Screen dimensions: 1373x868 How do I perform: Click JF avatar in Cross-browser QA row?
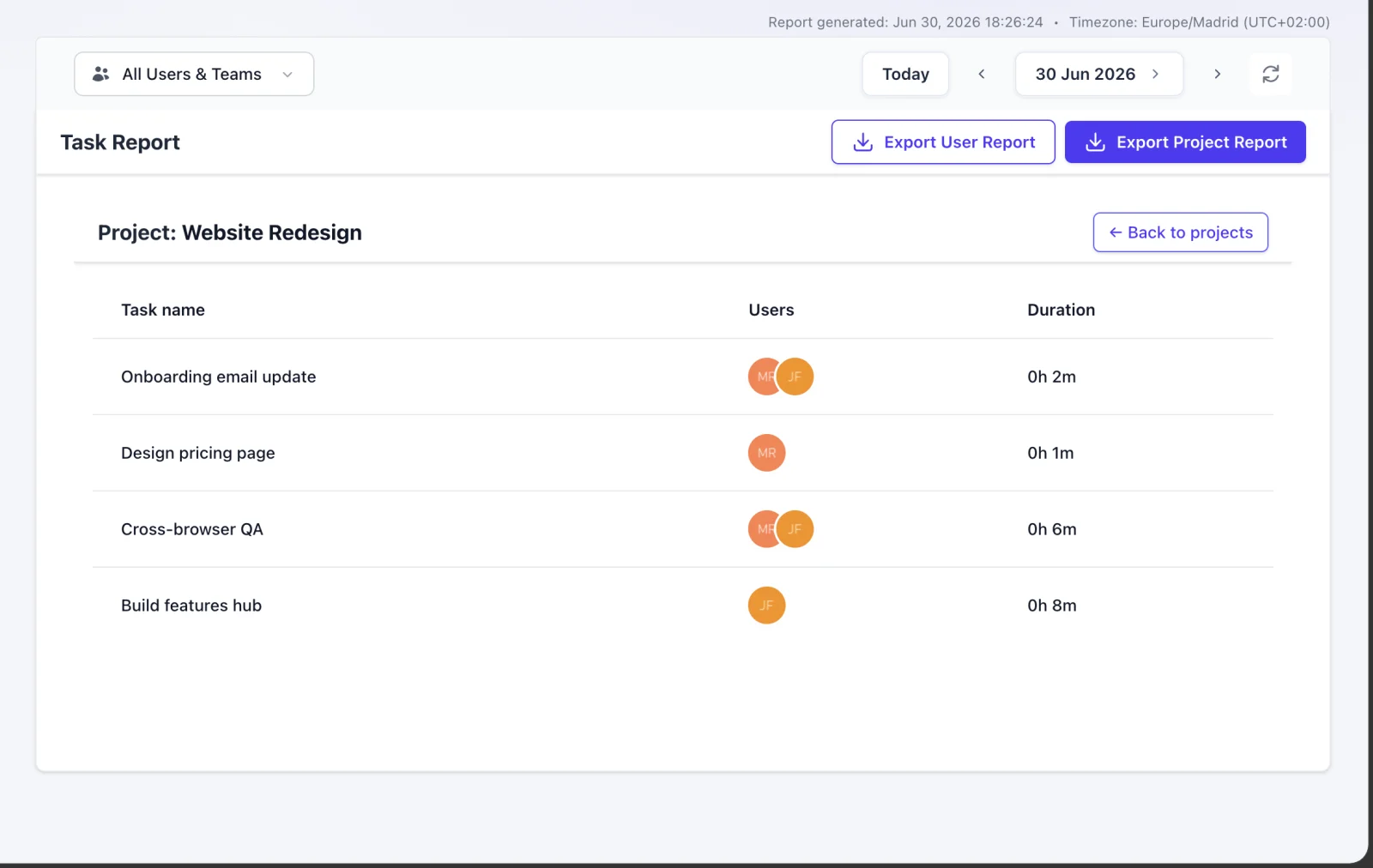[x=795, y=529]
